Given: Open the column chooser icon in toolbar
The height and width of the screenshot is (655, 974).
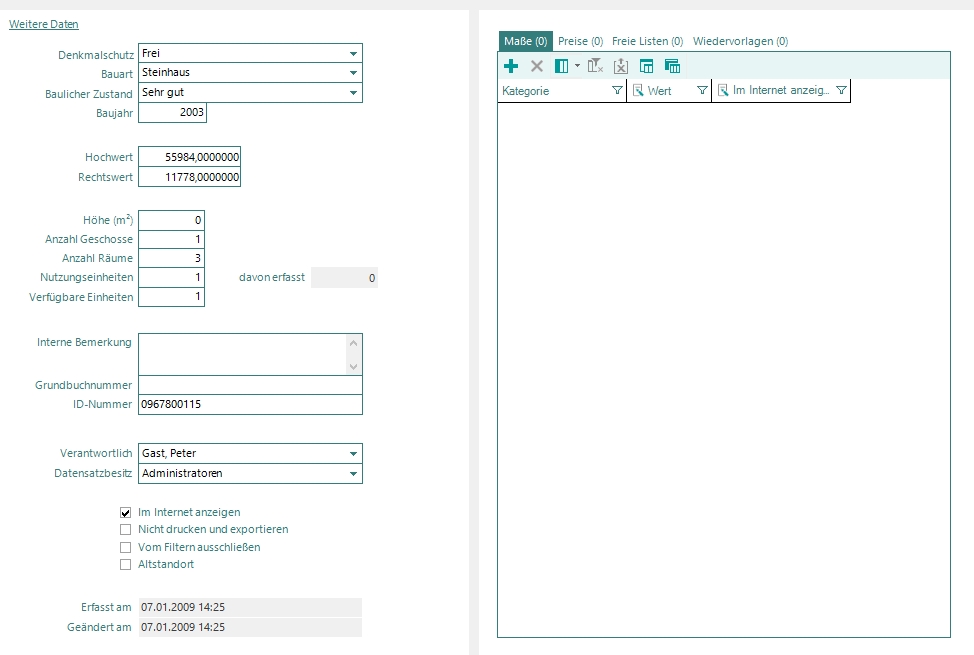Looking at the screenshot, I should (x=562, y=66).
